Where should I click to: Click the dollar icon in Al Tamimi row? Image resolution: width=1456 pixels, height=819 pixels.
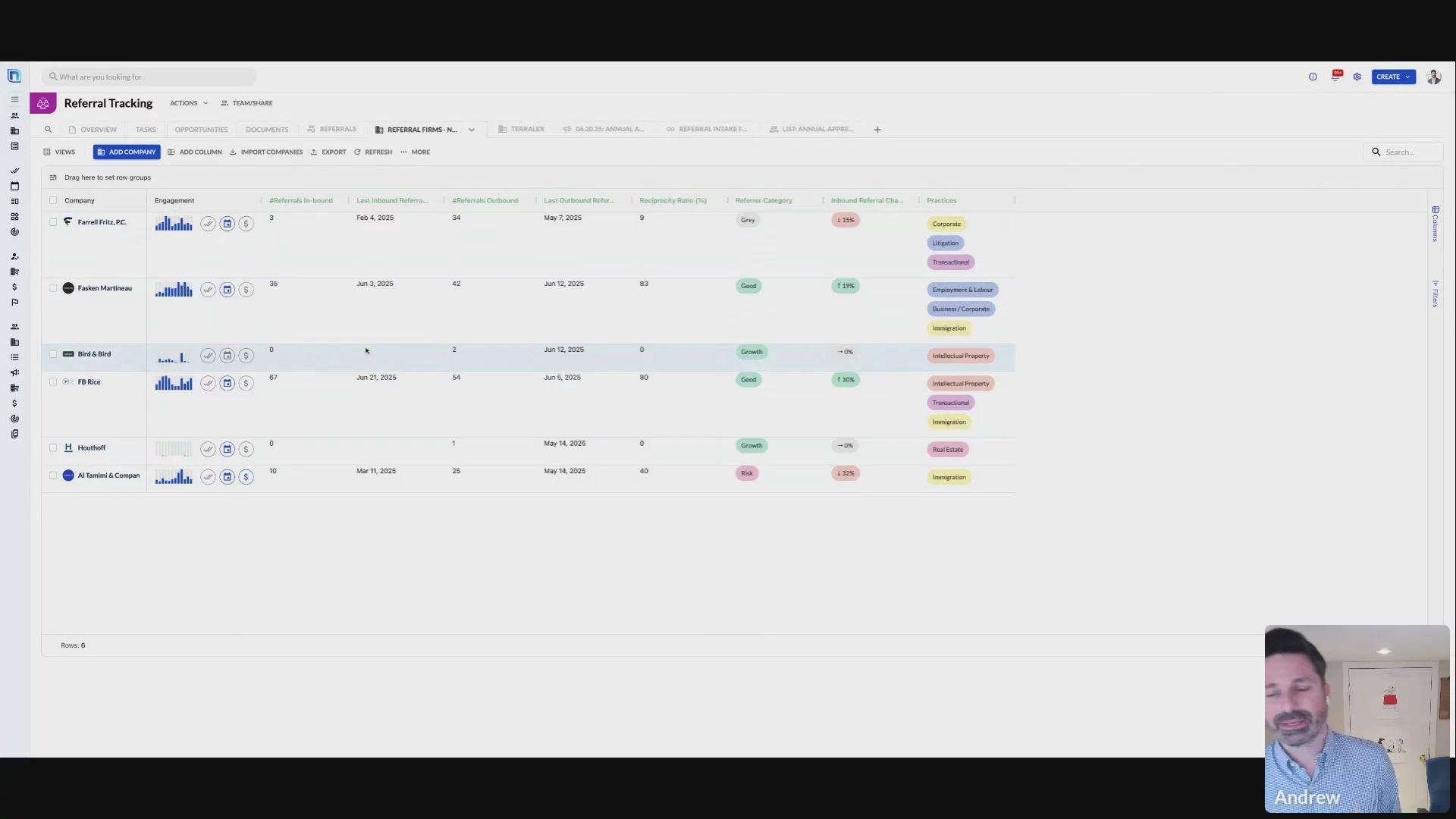coord(246,477)
